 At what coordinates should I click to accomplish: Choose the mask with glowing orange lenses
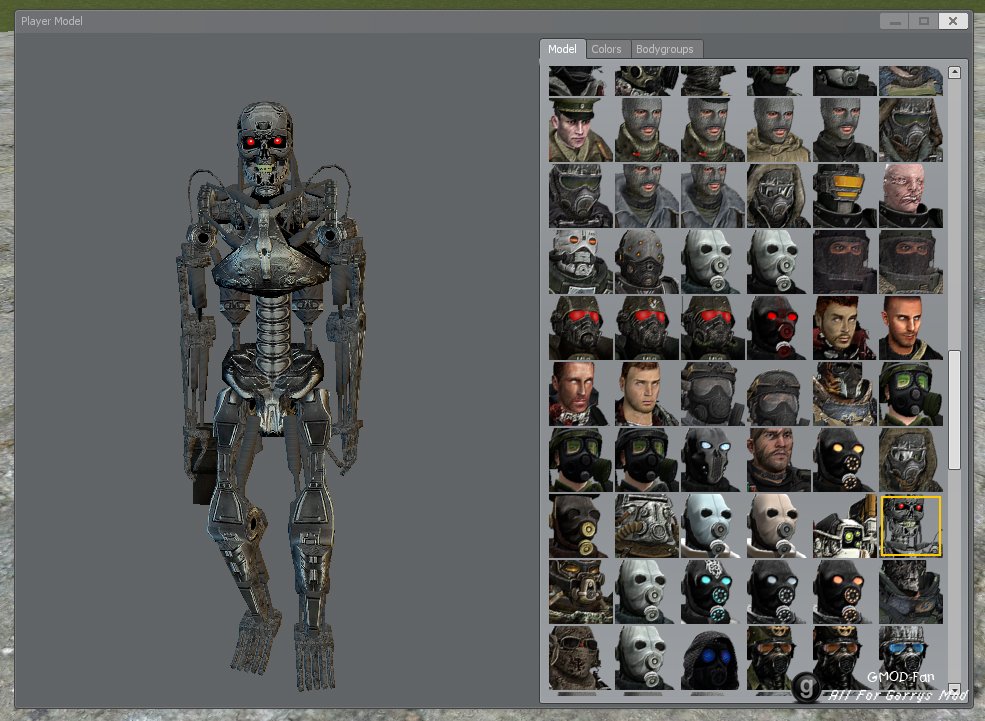[x=843, y=592]
